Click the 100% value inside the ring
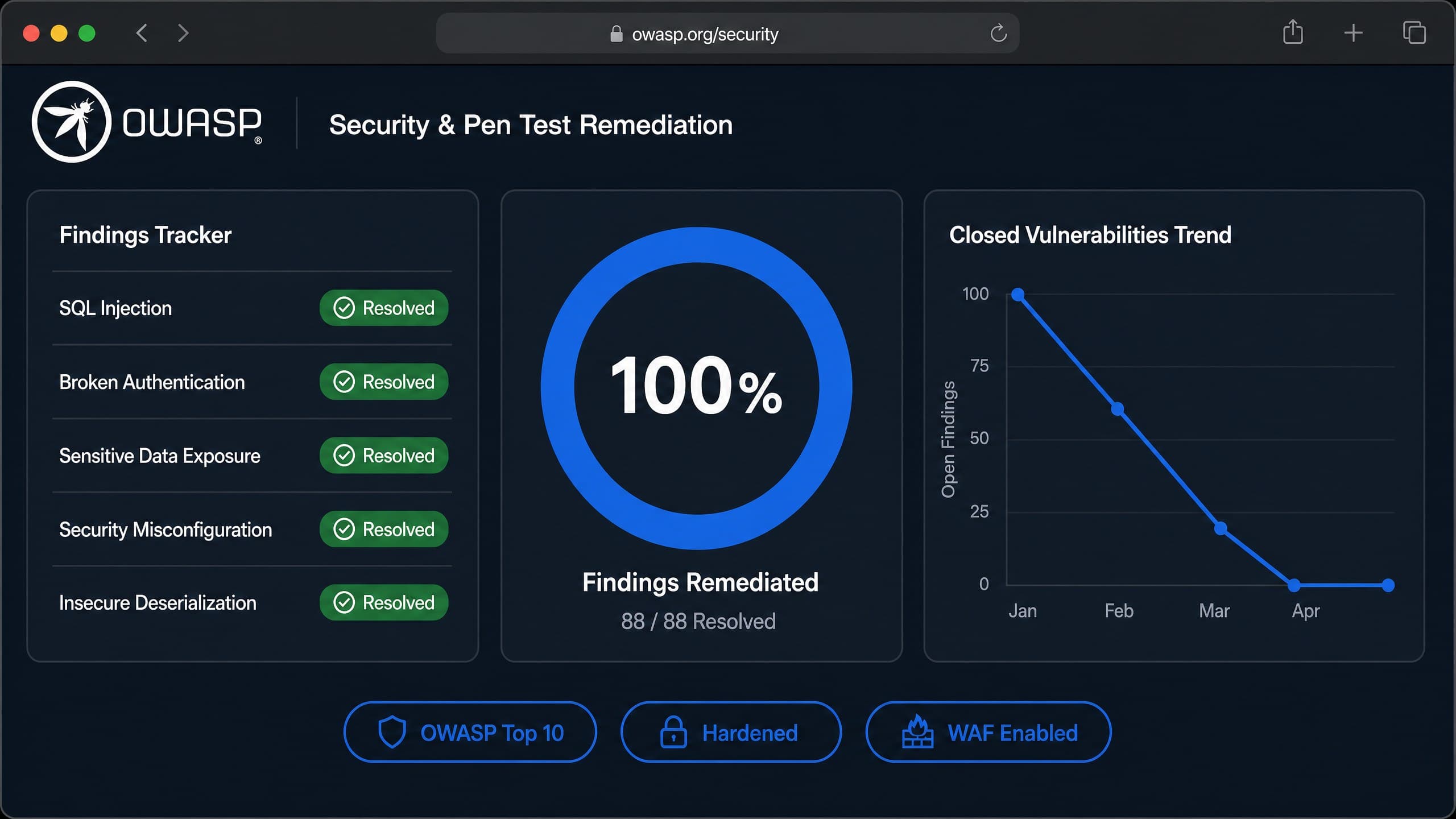 [696, 385]
